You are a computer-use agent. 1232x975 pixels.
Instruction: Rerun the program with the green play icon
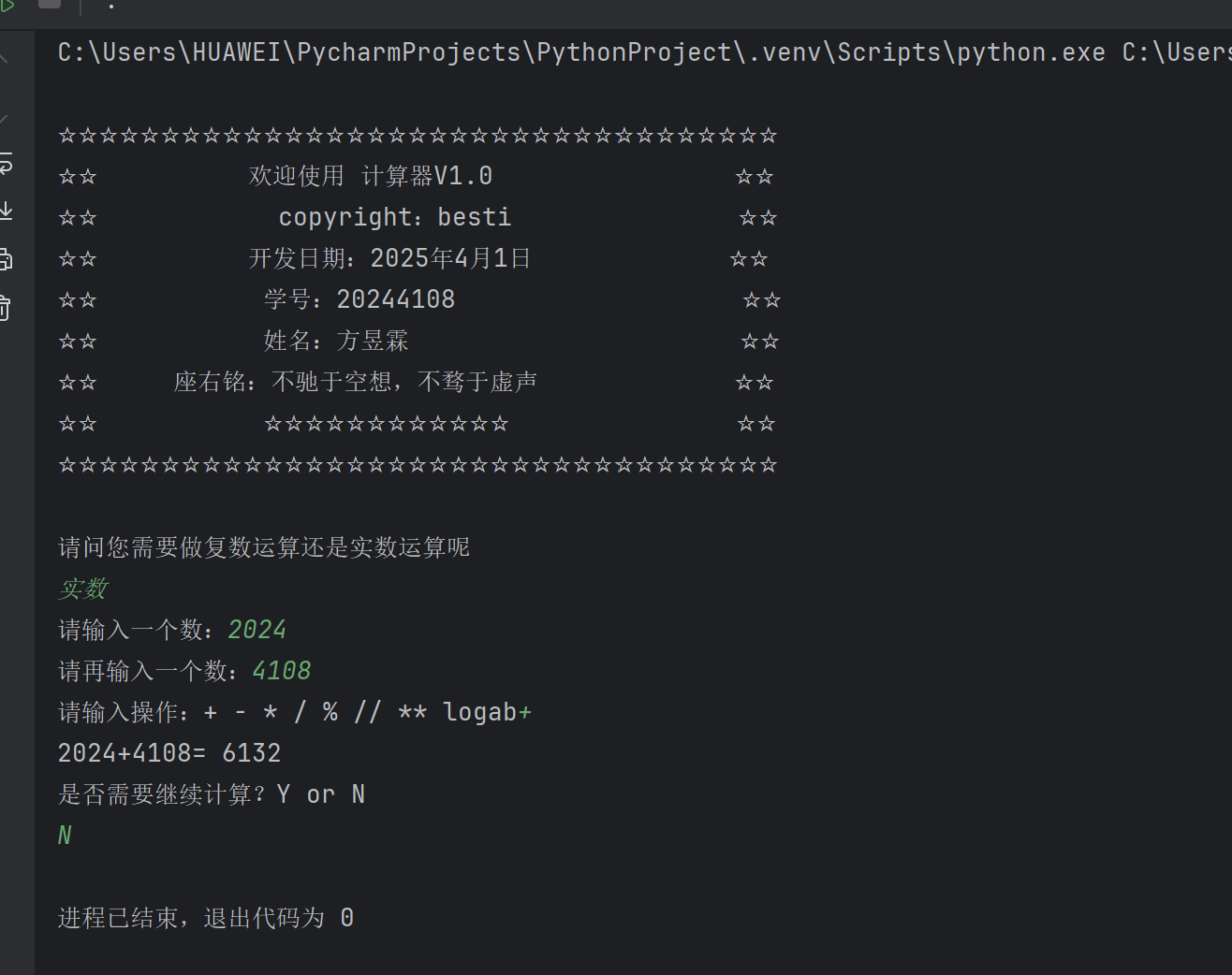pyautogui.click(x=7, y=5)
